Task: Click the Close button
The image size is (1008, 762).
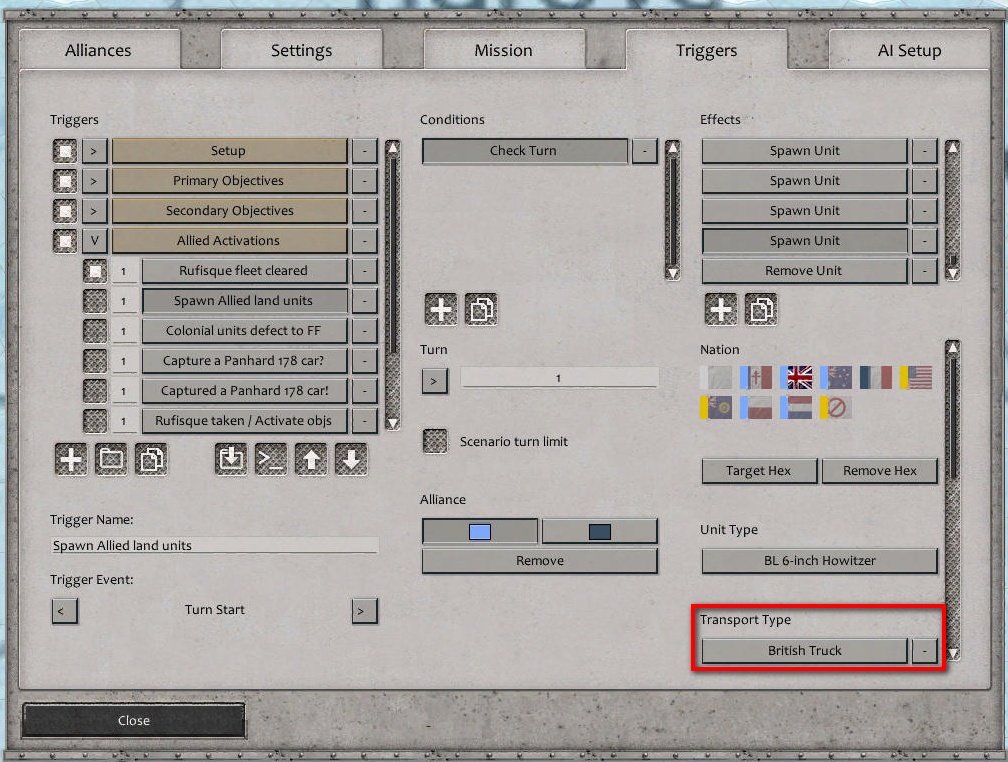Action: (x=134, y=720)
